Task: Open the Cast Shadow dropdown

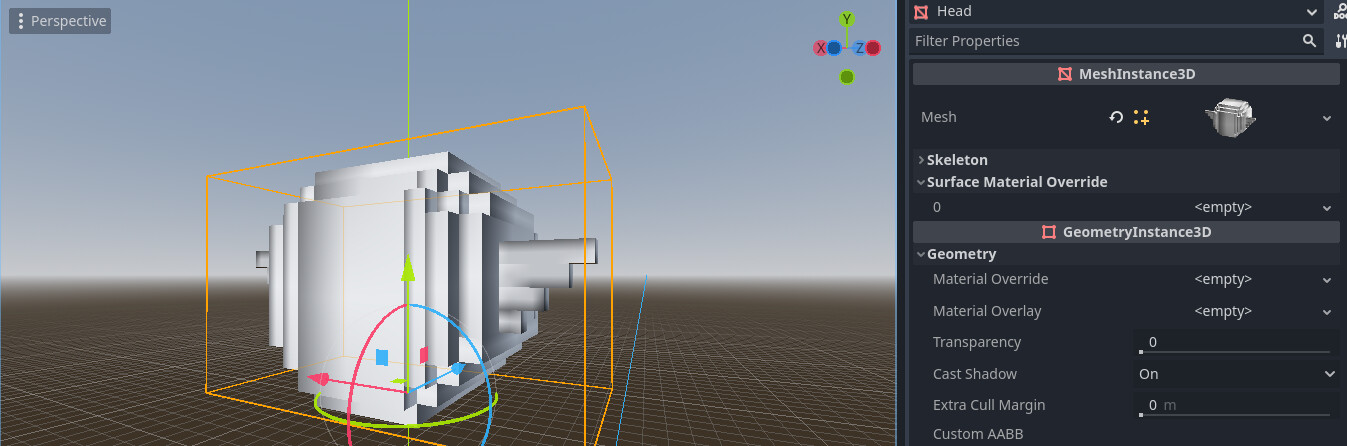Action: tap(1236, 374)
